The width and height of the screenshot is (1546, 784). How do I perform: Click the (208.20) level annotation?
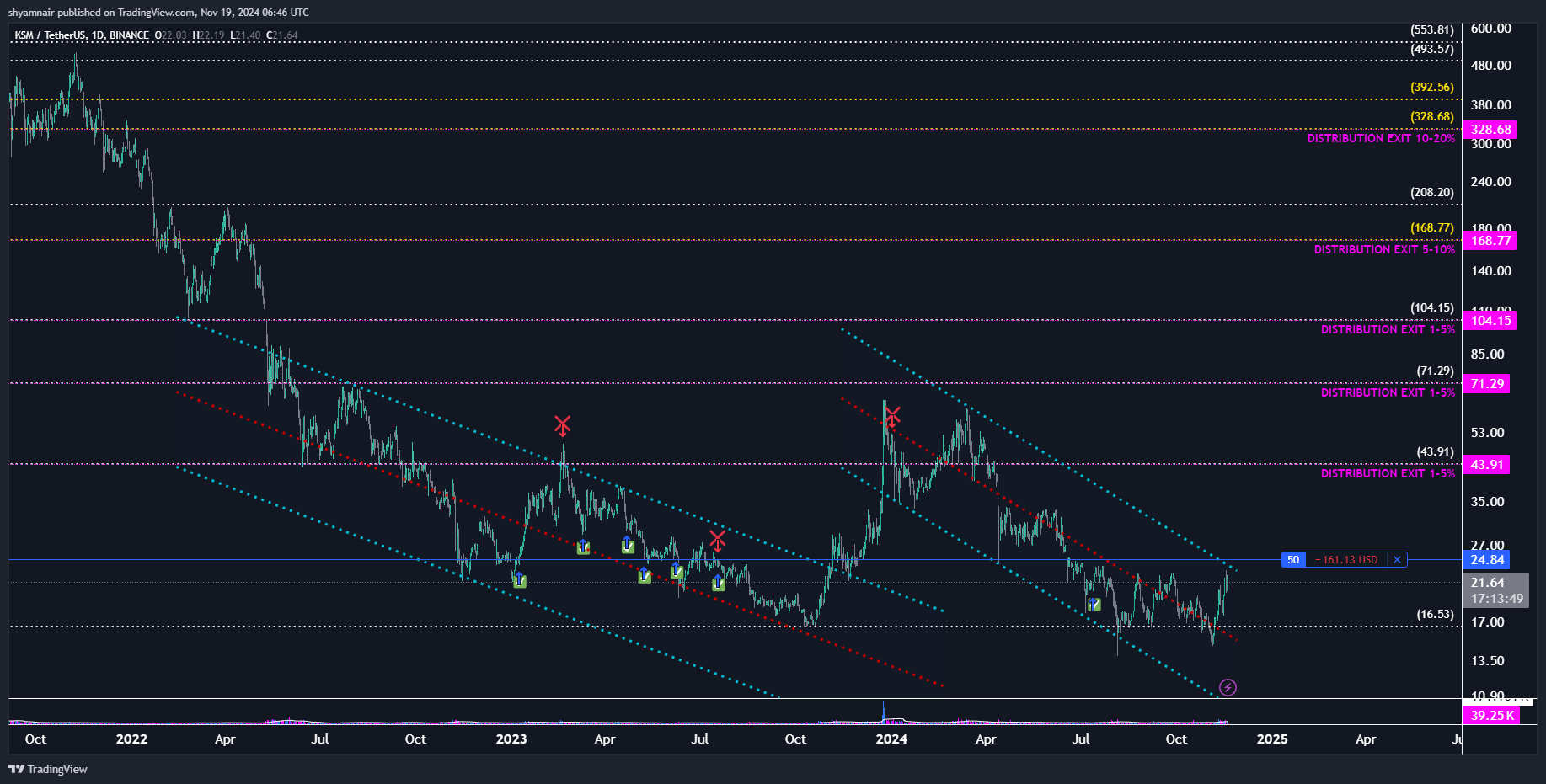pyautogui.click(x=1432, y=192)
